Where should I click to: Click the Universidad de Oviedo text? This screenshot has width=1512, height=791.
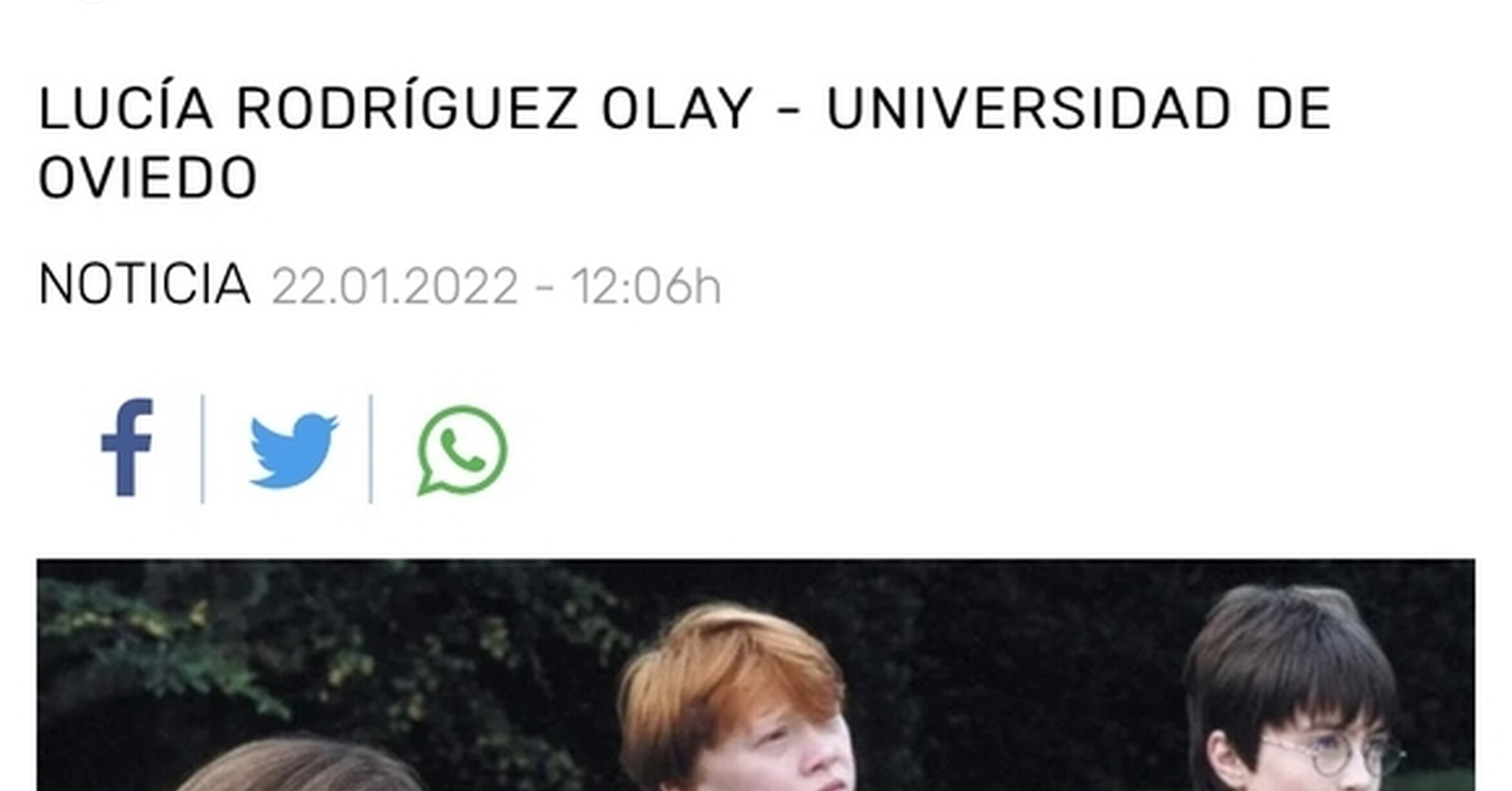point(685,143)
